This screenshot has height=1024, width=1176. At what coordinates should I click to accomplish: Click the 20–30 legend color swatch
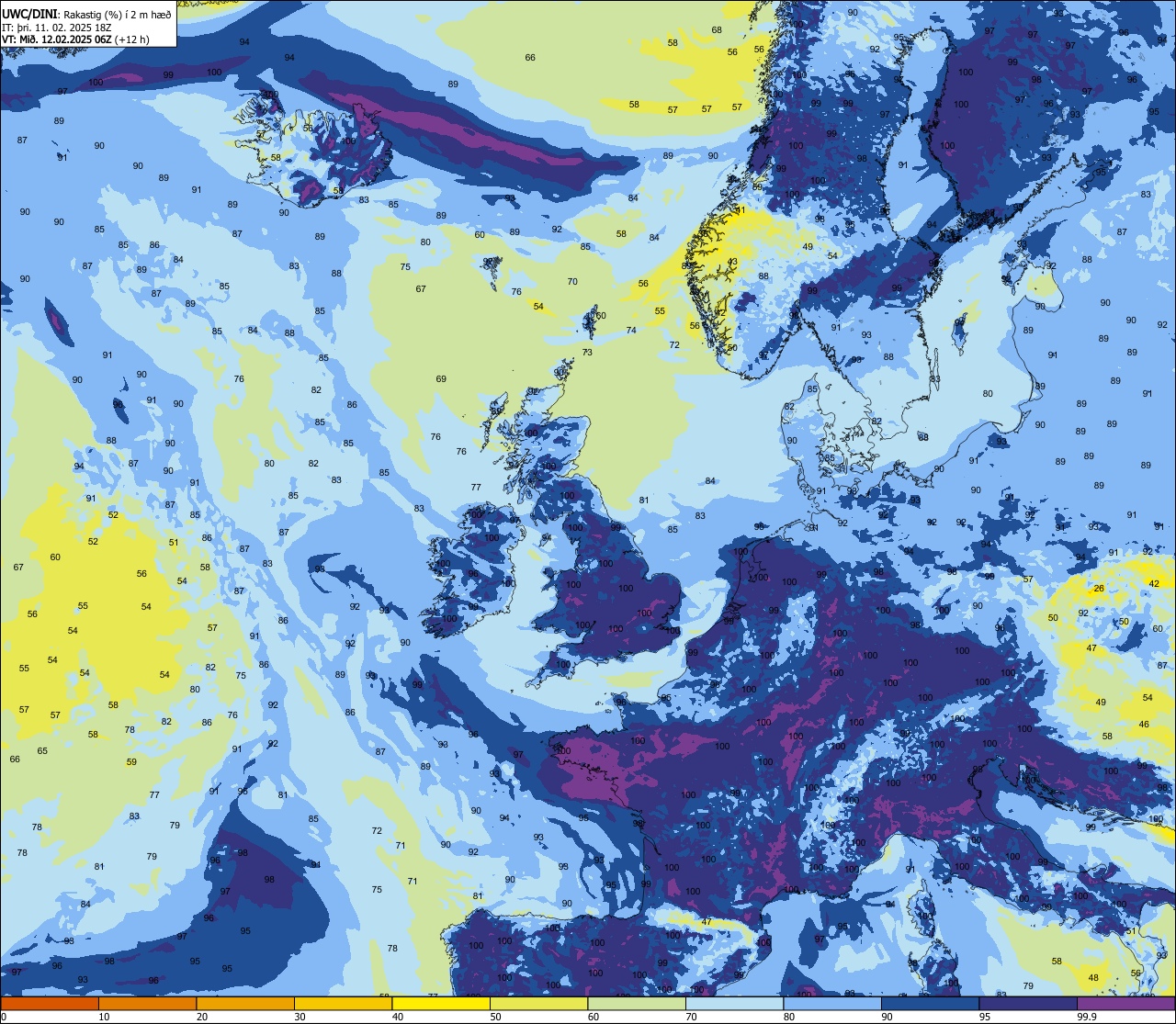point(245,1002)
